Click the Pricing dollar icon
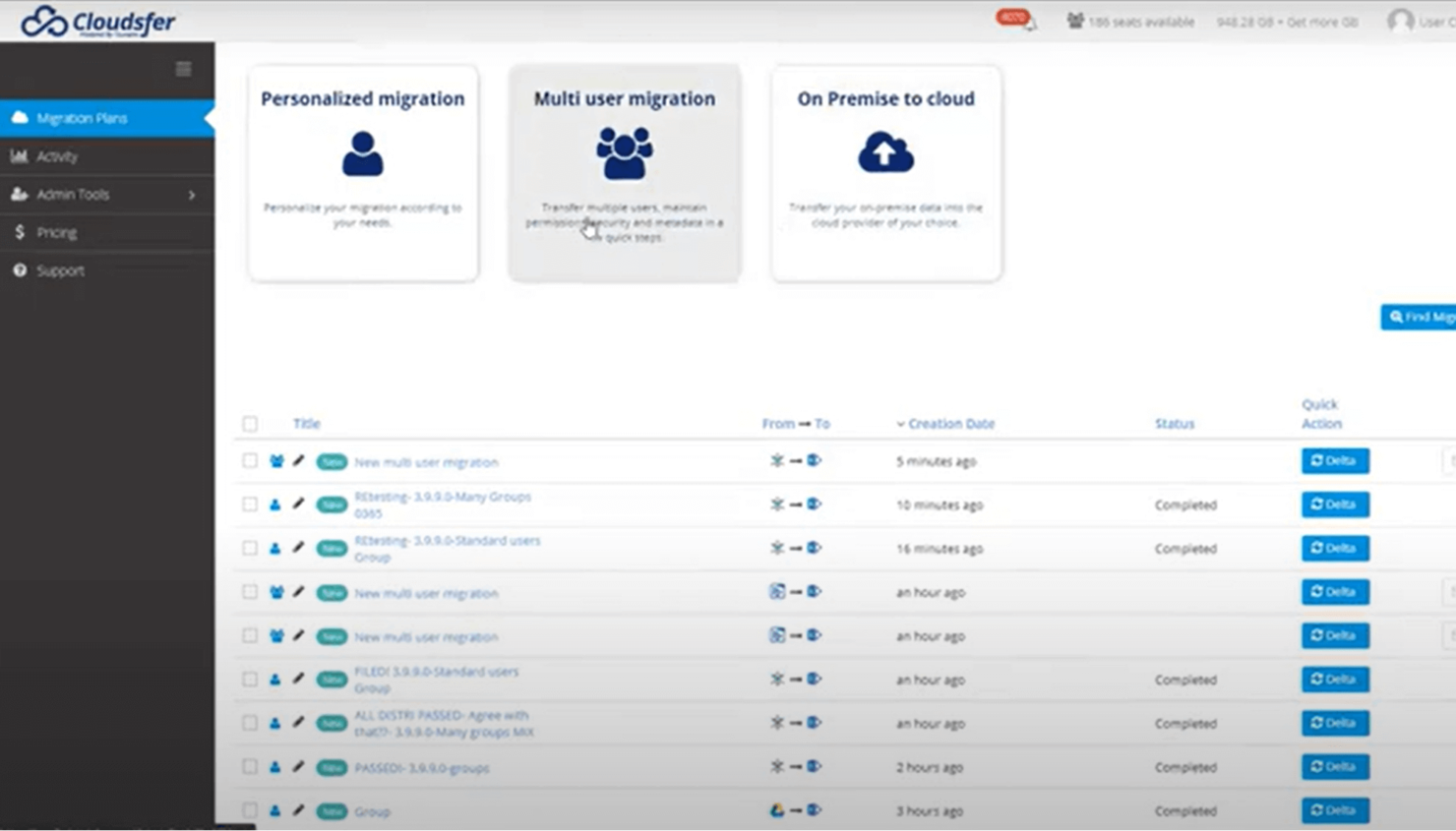 [x=19, y=232]
